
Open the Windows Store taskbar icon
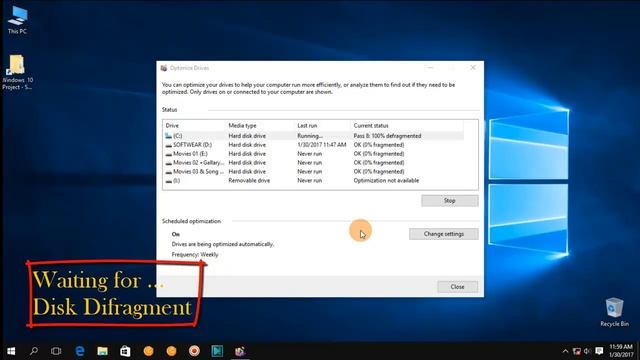(125, 351)
